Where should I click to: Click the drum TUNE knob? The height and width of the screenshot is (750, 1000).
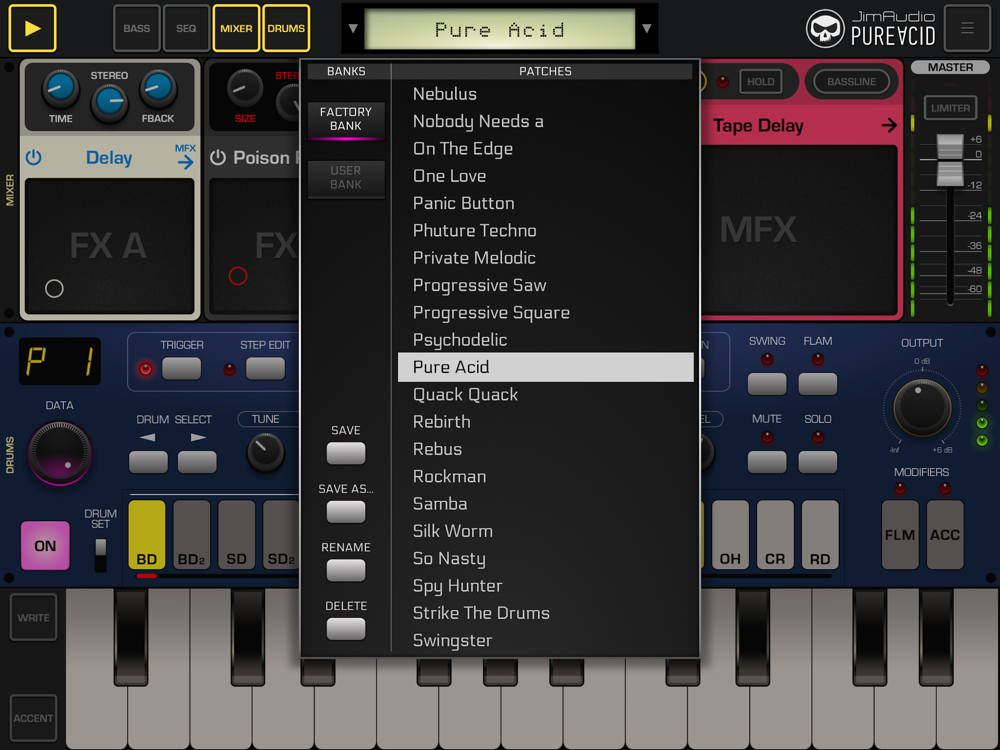(x=265, y=452)
